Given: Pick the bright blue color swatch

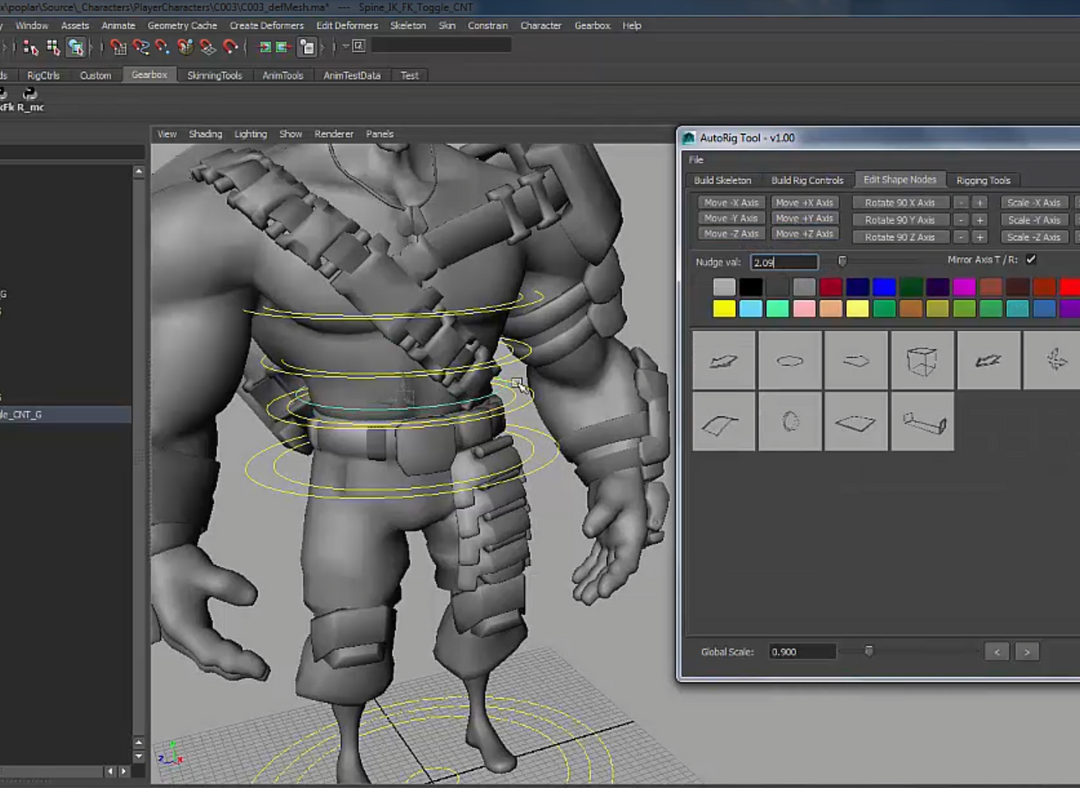Looking at the screenshot, I should (x=883, y=287).
